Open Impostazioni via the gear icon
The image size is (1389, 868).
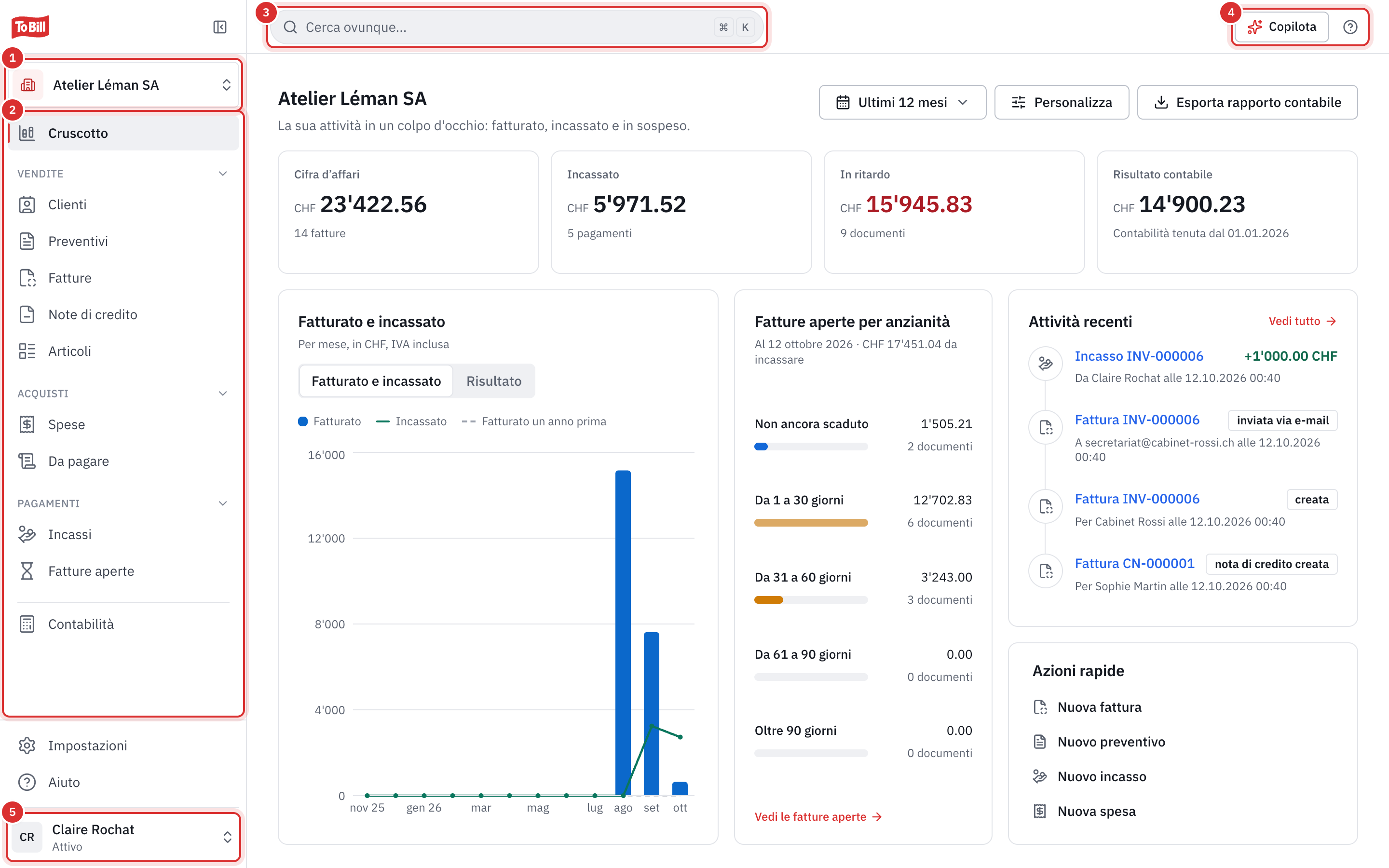[27, 746]
